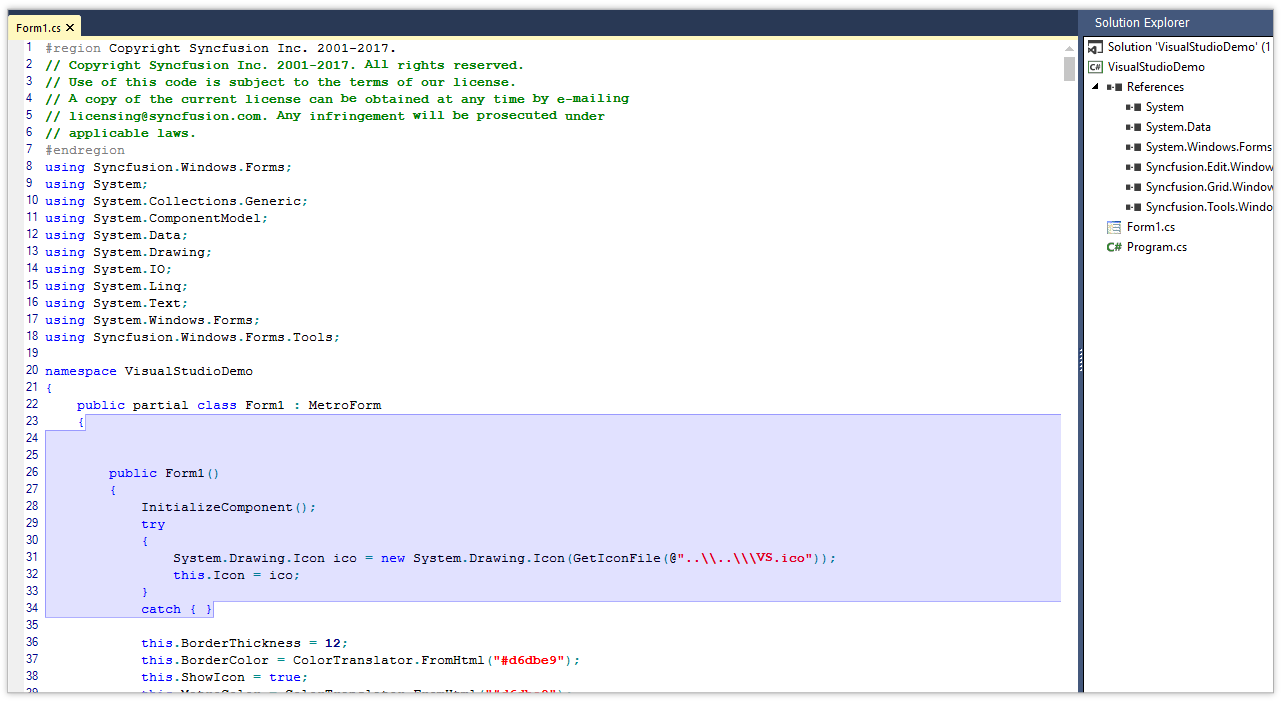Click the 'InitializeComponent();' call

228,507
